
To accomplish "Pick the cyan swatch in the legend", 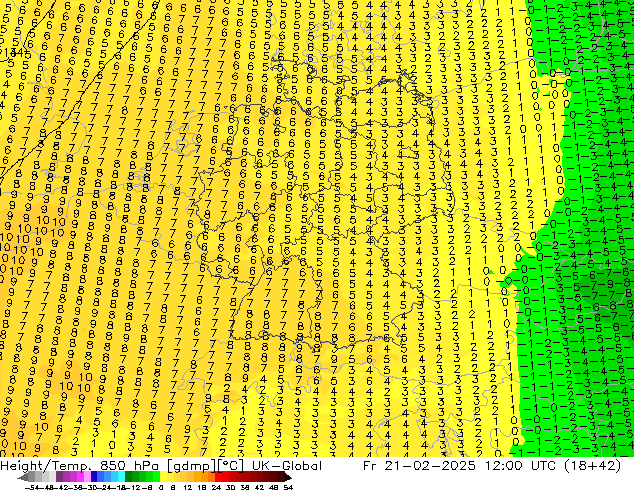I will pyautogui.click(x=121, y=477).
